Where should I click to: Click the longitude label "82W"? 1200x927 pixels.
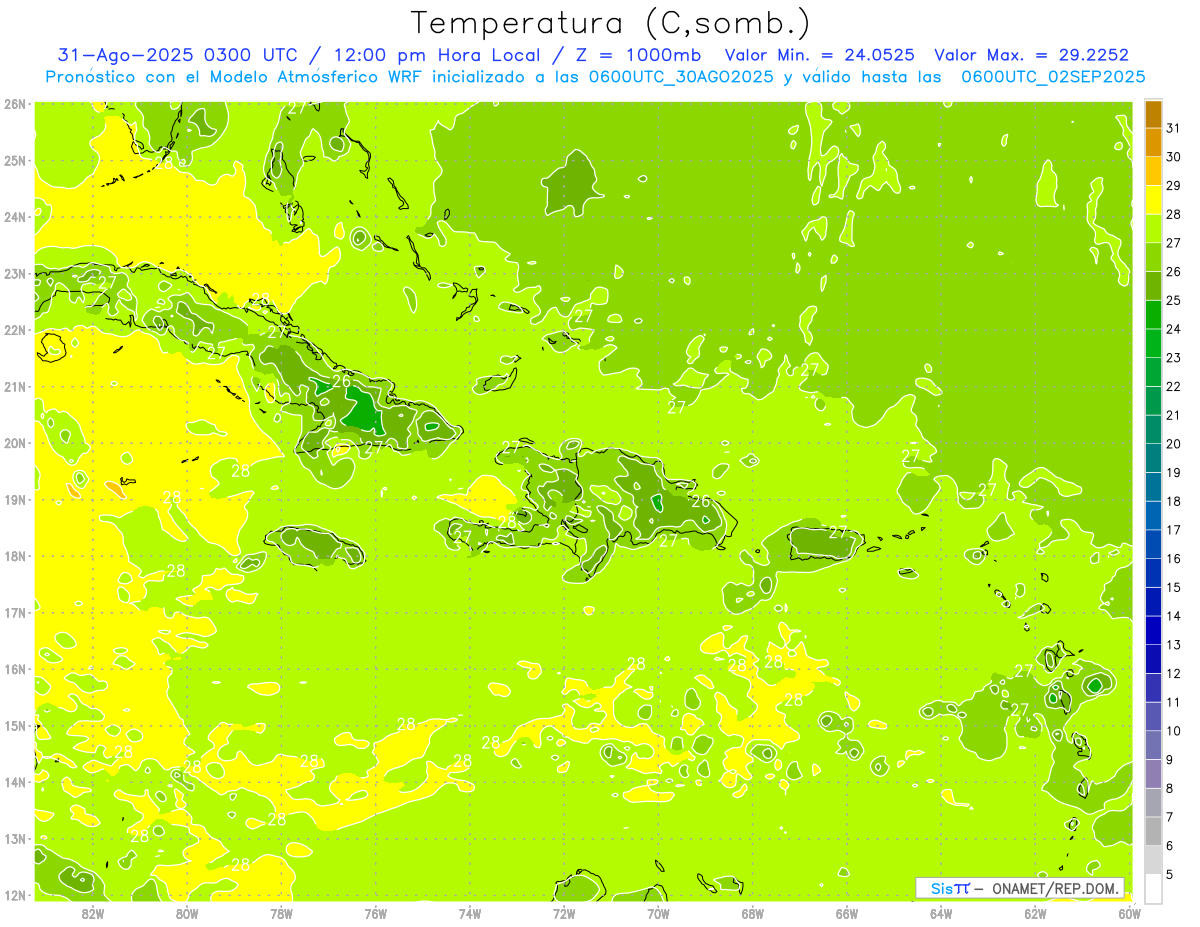pyautogui.click(x=93, y=913)
